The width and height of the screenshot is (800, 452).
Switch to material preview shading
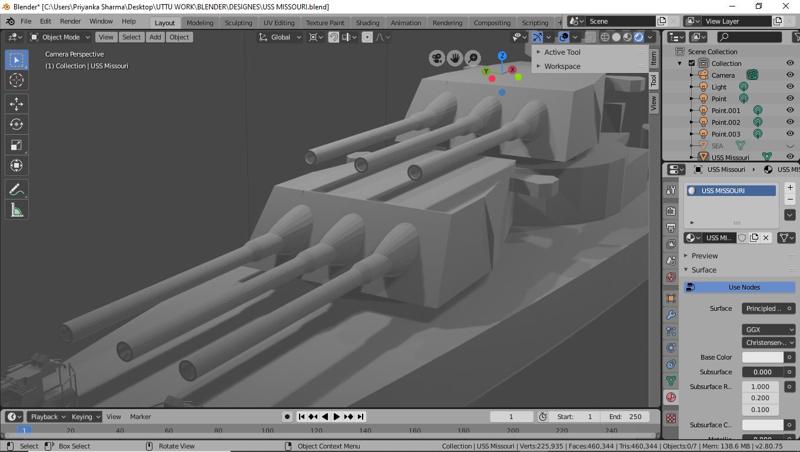[x=627, y=37]
